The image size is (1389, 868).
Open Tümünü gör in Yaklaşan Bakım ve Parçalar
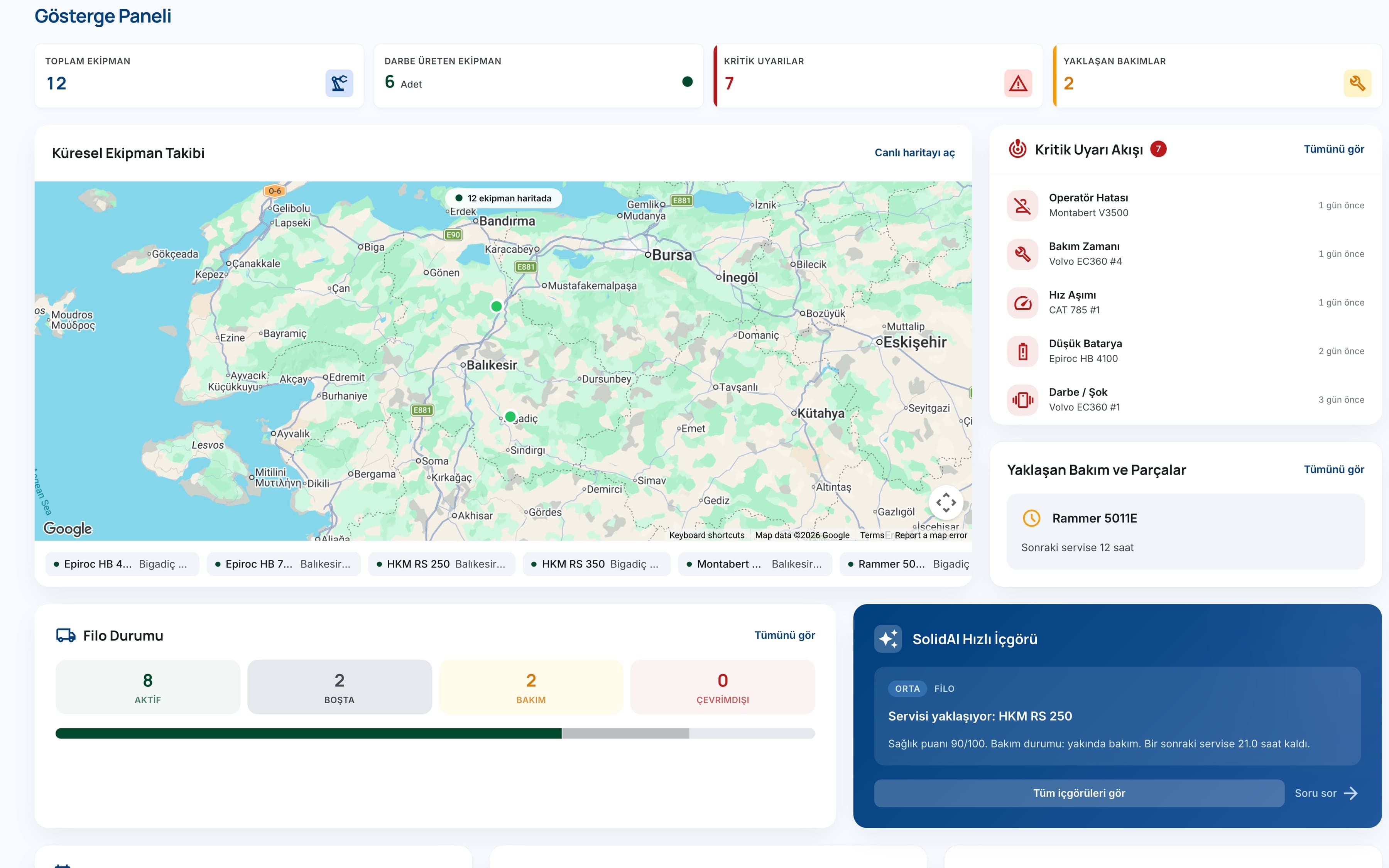(1334, 469)
